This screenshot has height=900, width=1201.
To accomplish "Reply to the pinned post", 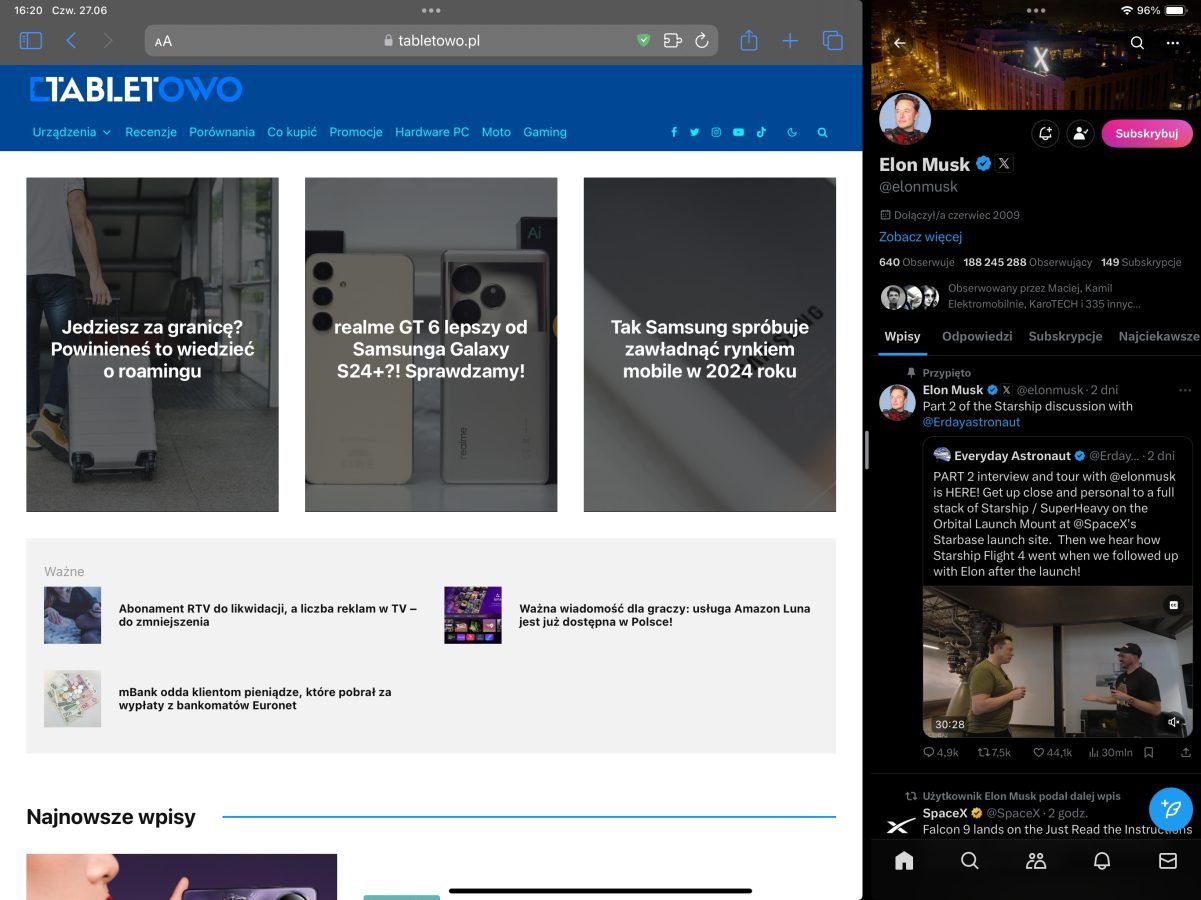I will [940, 752].
